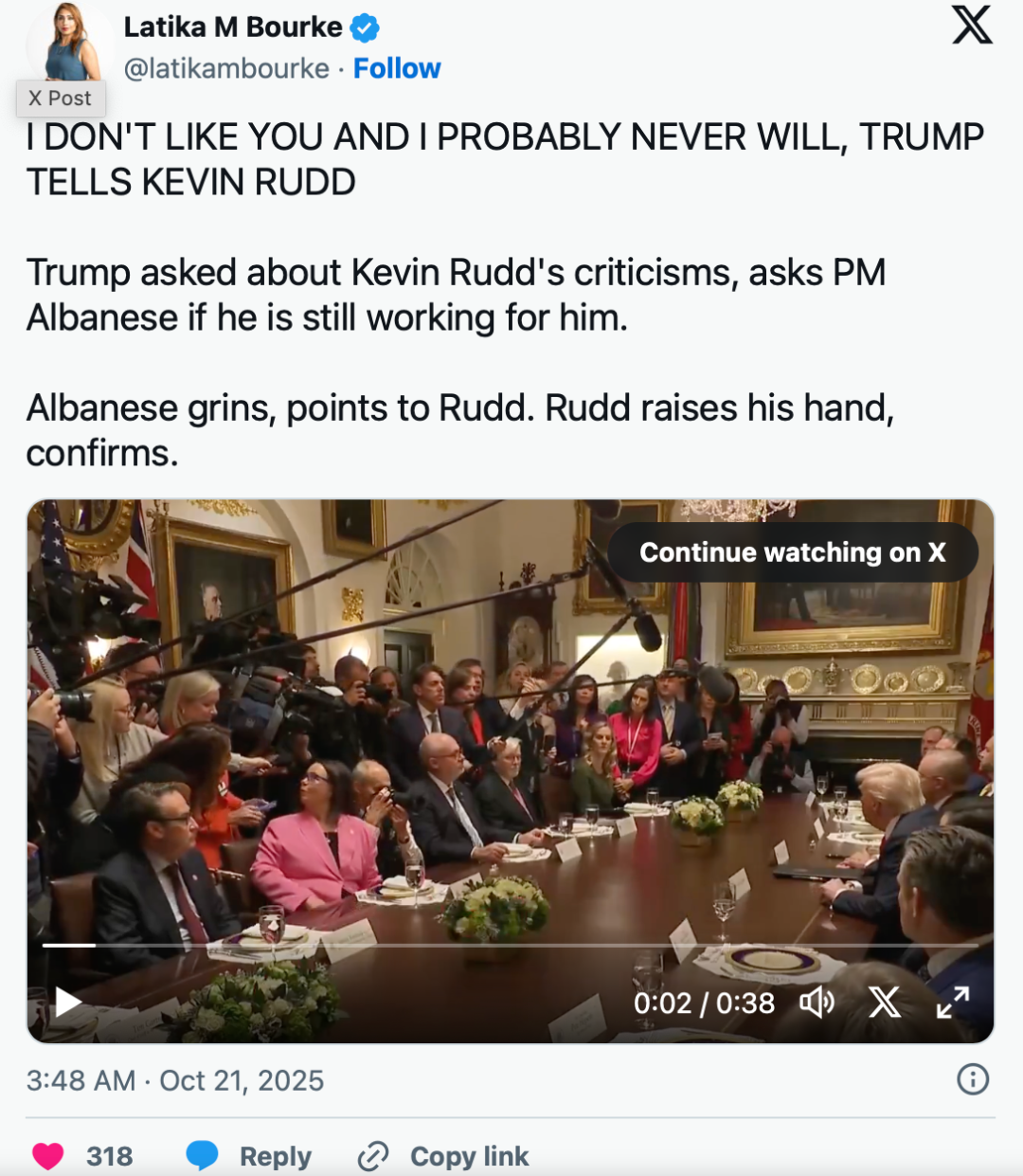Image resolution: width=1023 pixels, height=1176 pixels.
Task: Play the embedded video
Action: coord(68,1002)
